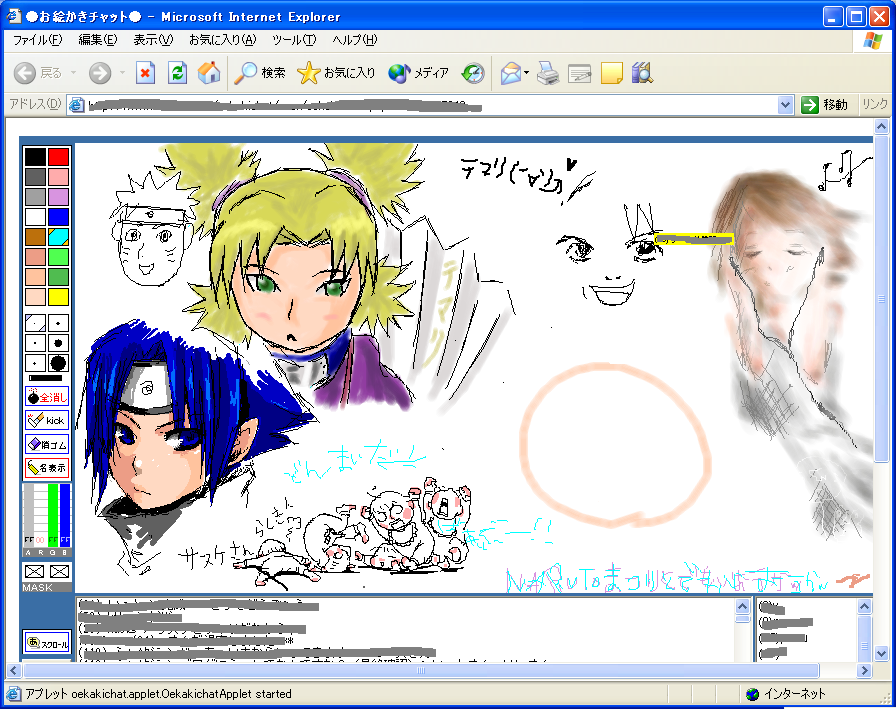
Task: Click the インターネット zone in status bar
Action: click(786, 694)
